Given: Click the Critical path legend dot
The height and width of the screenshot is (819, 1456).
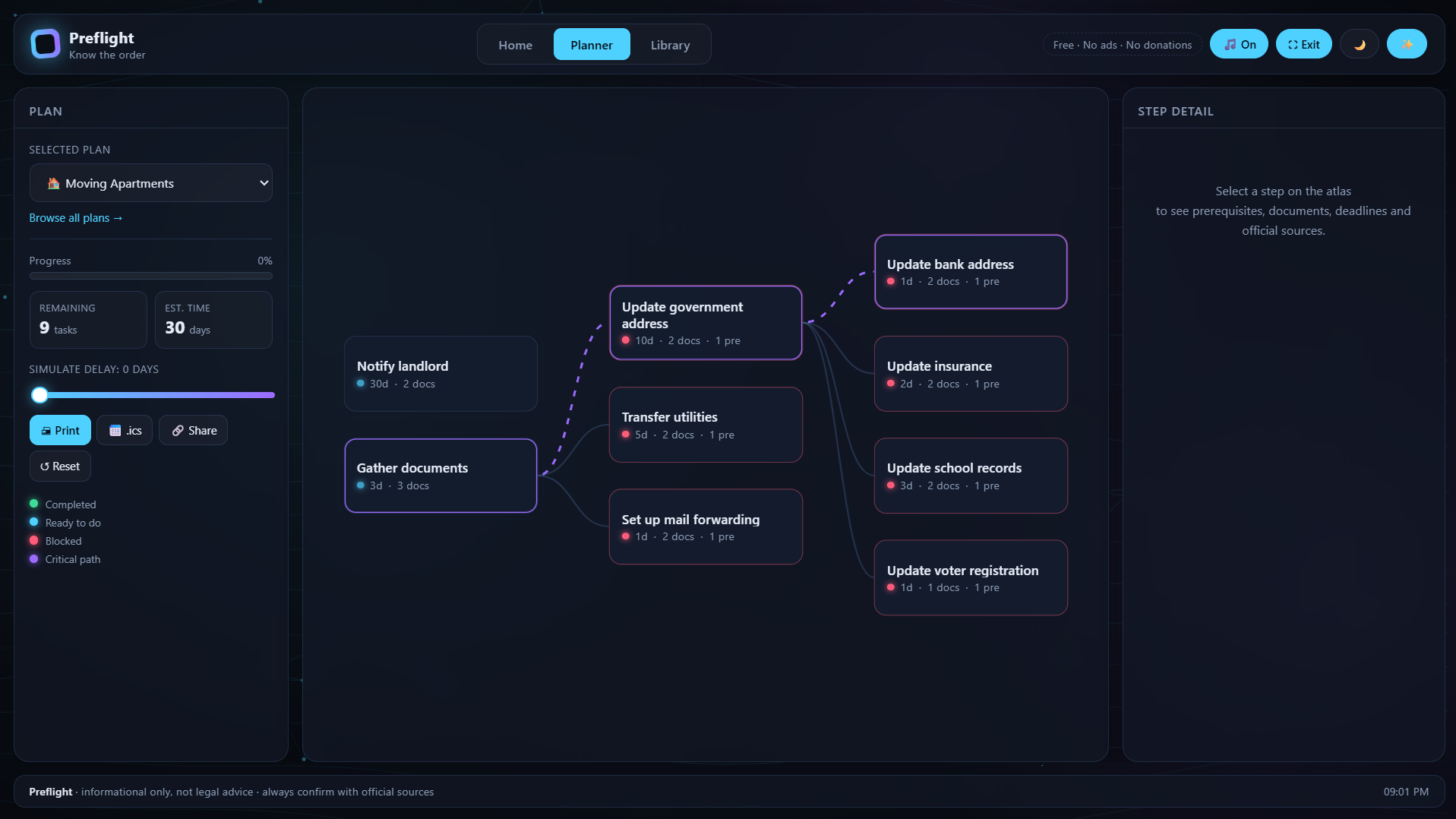Looking at the screenshot, I should (33, 558).
